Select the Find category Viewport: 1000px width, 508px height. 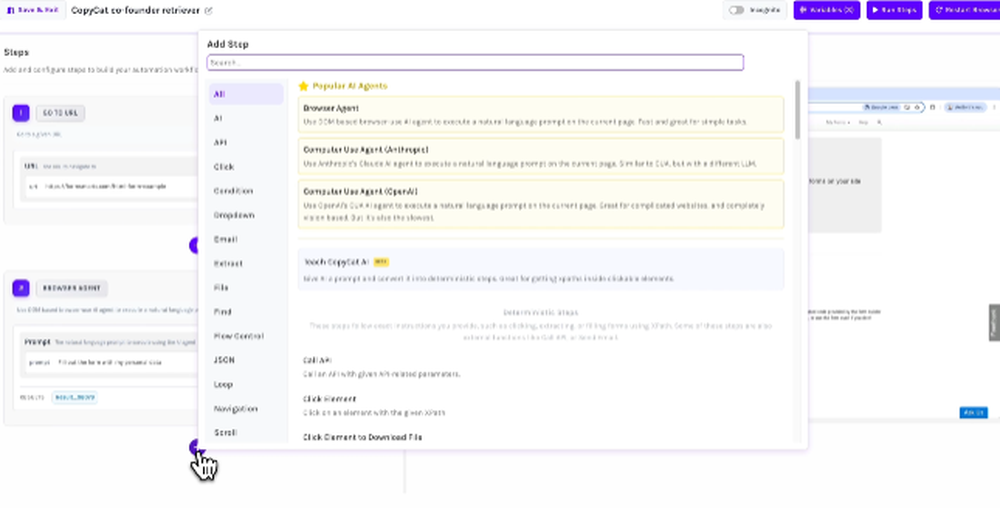point(246,312)
